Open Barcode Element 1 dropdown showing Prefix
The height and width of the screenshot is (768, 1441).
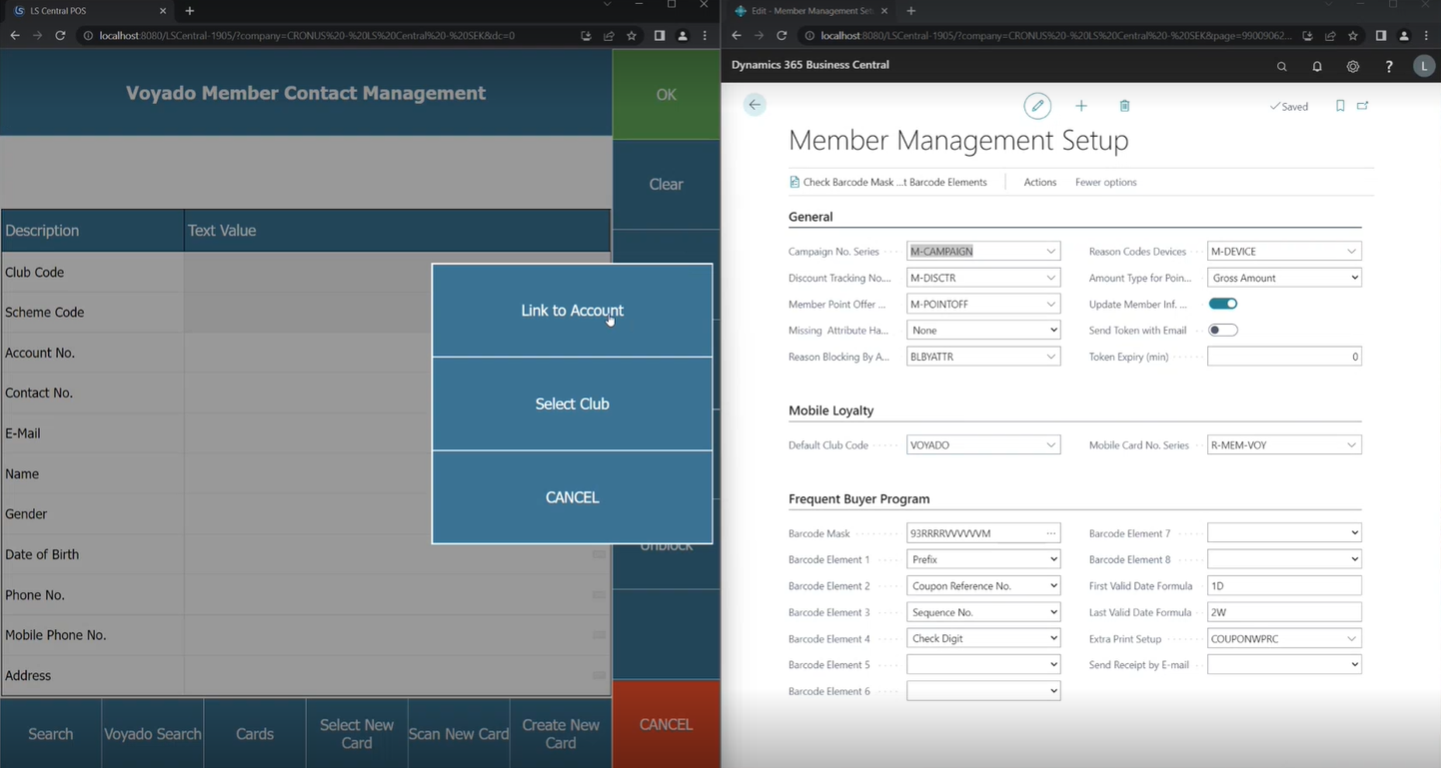coord(983,559)
